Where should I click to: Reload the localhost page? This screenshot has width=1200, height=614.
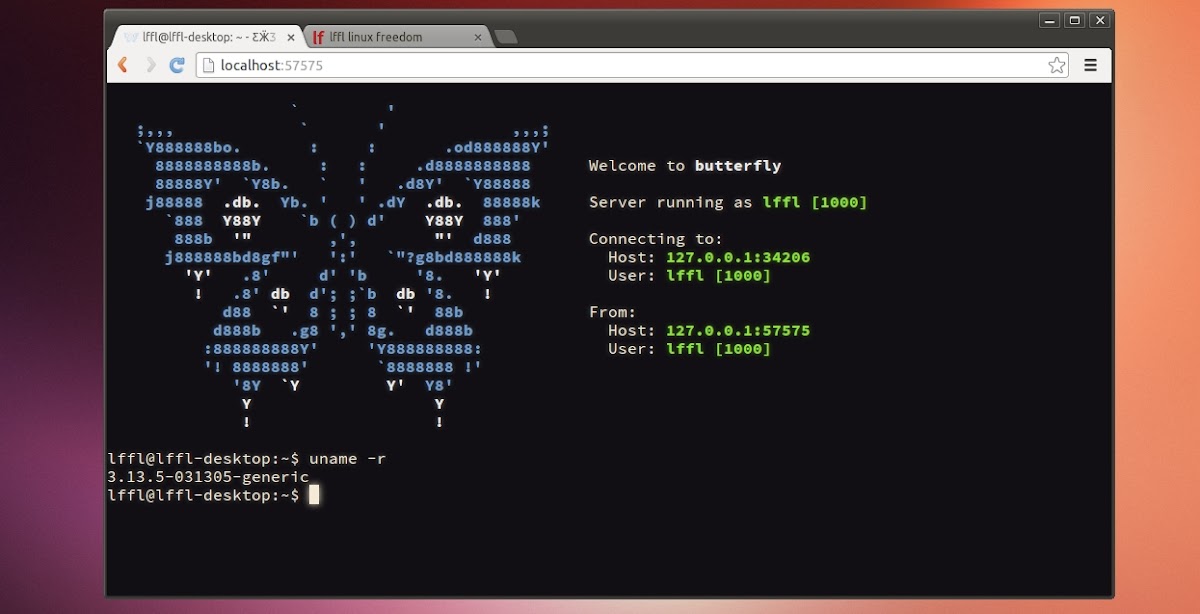pyautogui.click(x=178, y=65)
